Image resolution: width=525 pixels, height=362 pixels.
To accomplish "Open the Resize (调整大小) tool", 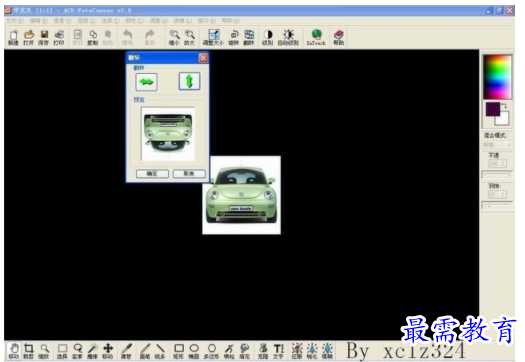I will (x=213, y=38).
